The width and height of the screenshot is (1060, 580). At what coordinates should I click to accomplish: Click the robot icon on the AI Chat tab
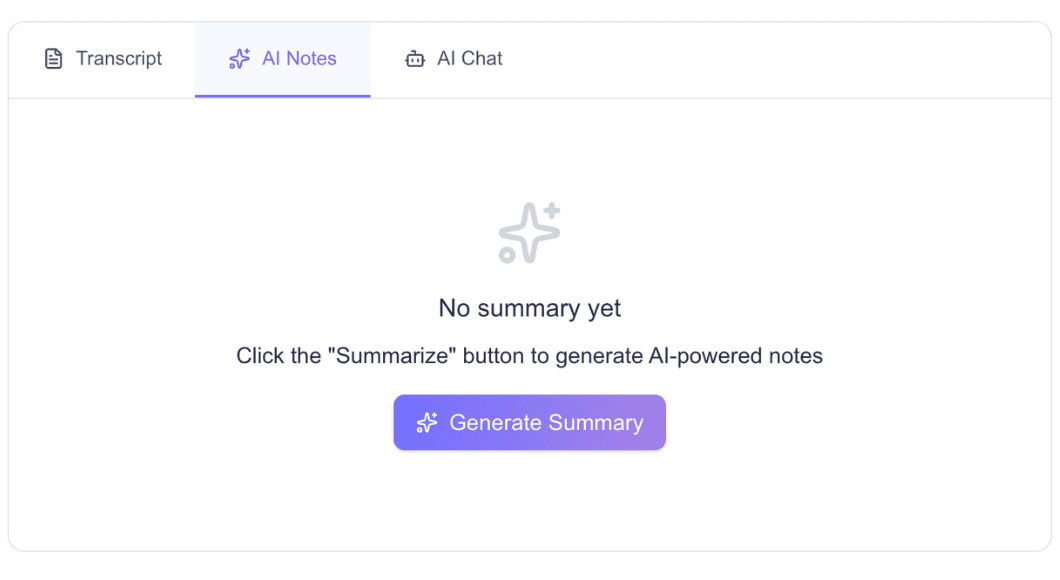pos(415,59)
